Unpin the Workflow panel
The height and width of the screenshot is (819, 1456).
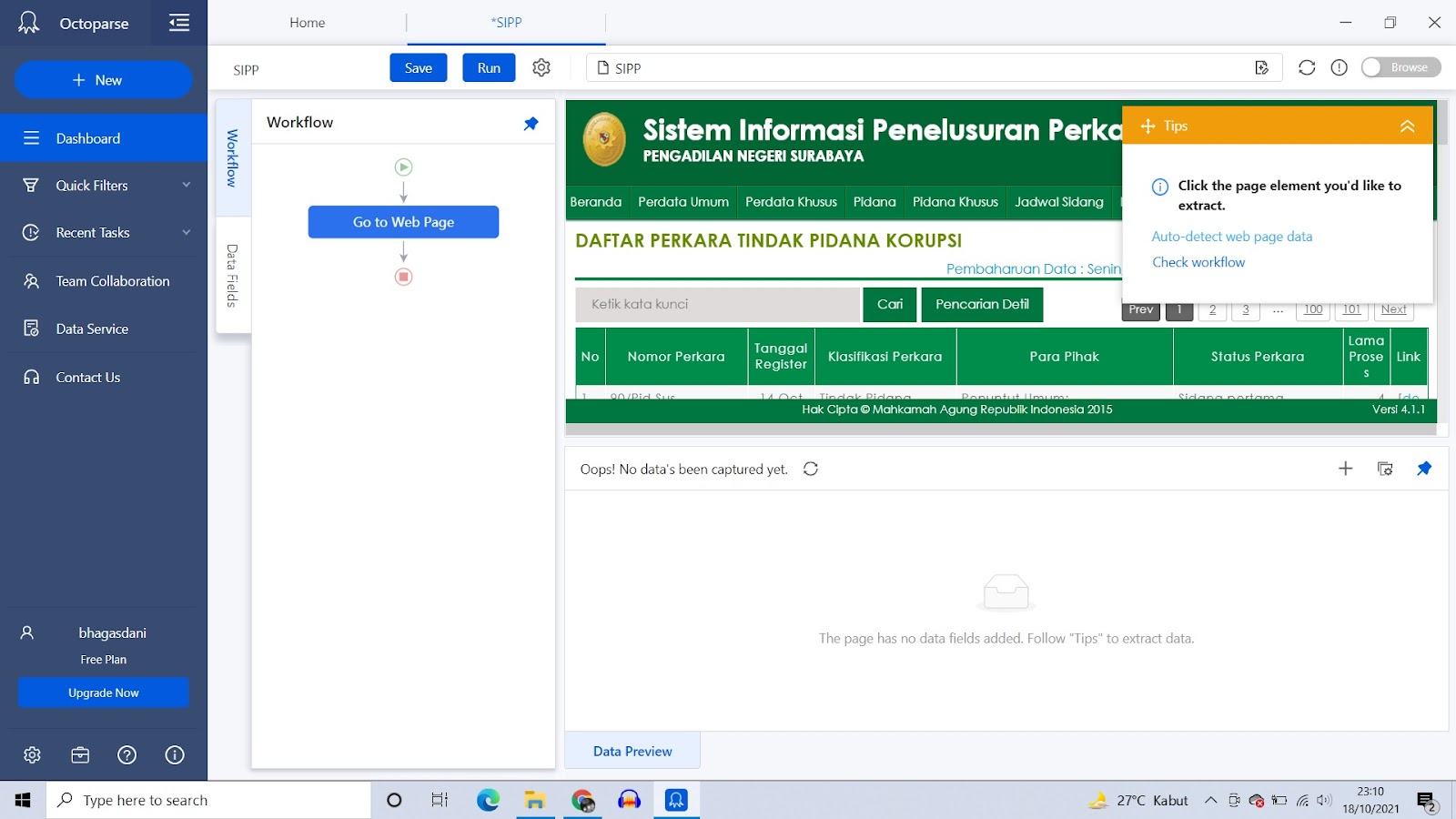click(x=531, y=123)
